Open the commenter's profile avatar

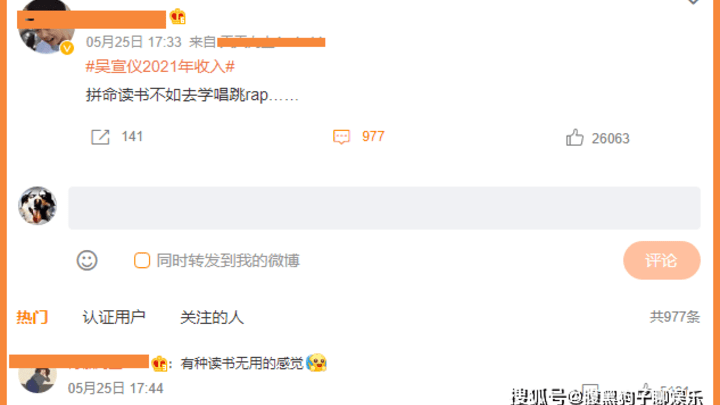pos(38,377)
